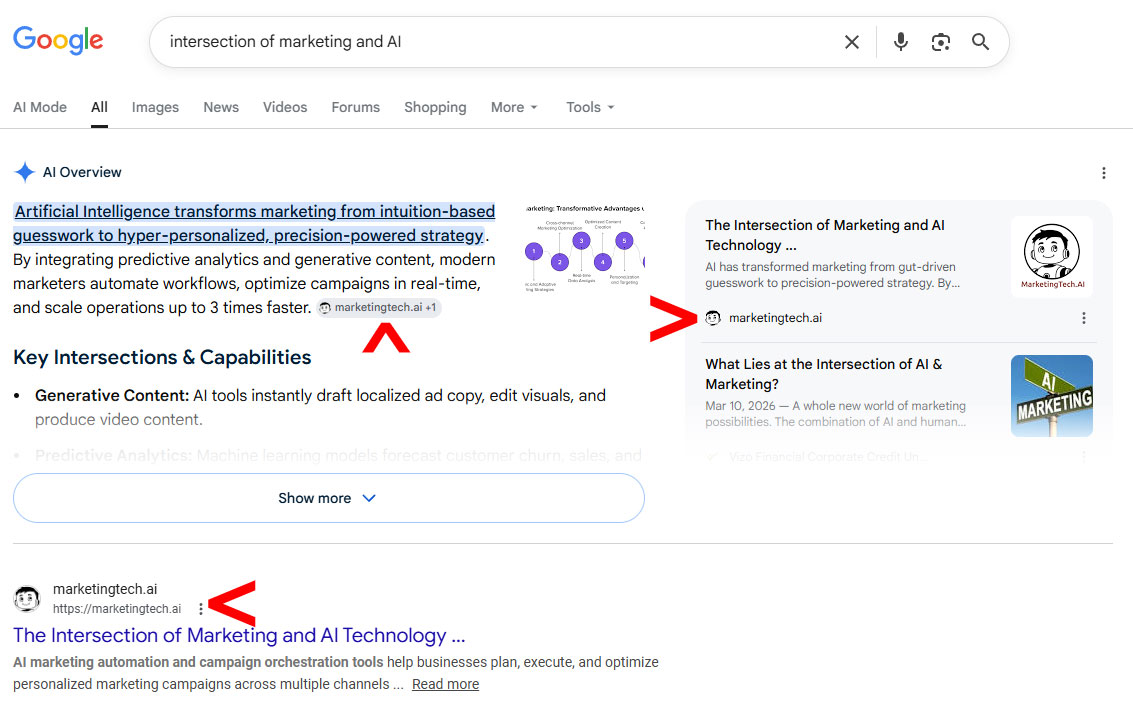Viewport: 1133px width, 717px height.
Task: Click marketingtech.ai favicon in source card
Action: pos(713,318)
